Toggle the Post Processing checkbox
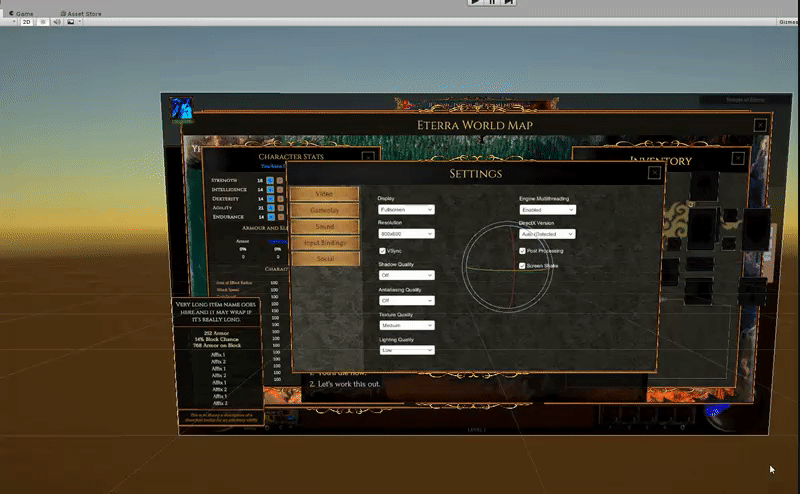Viewport: 800px width, 494px height. click(522, 251)
